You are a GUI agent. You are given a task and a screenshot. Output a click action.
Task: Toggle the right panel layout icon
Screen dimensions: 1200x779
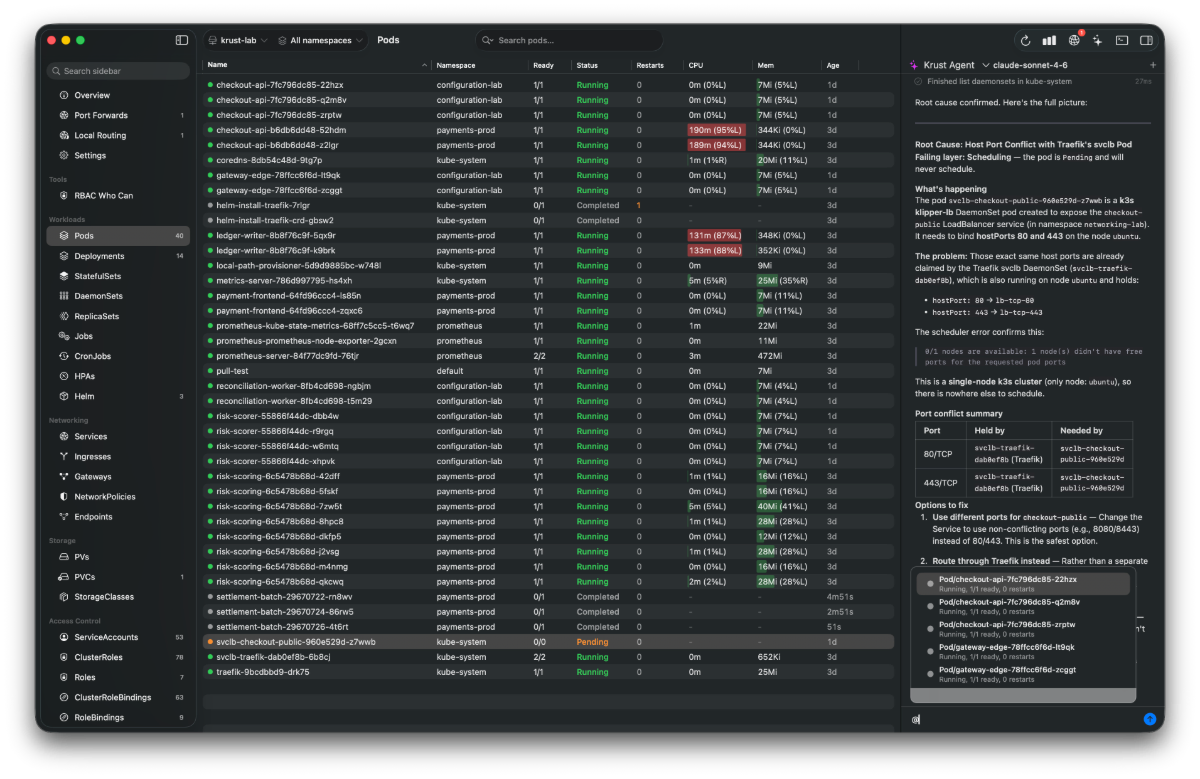1146,41
